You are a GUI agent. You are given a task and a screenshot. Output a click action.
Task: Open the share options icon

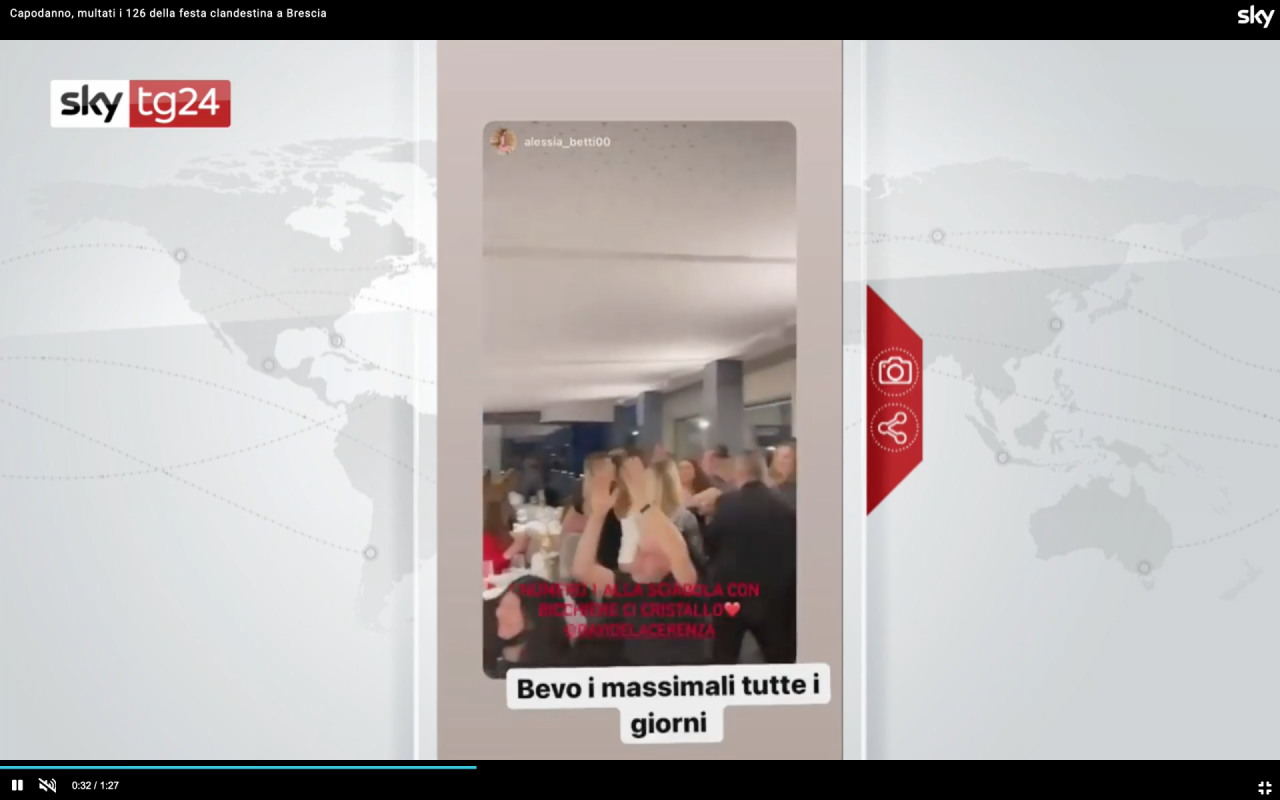[893, 428]
